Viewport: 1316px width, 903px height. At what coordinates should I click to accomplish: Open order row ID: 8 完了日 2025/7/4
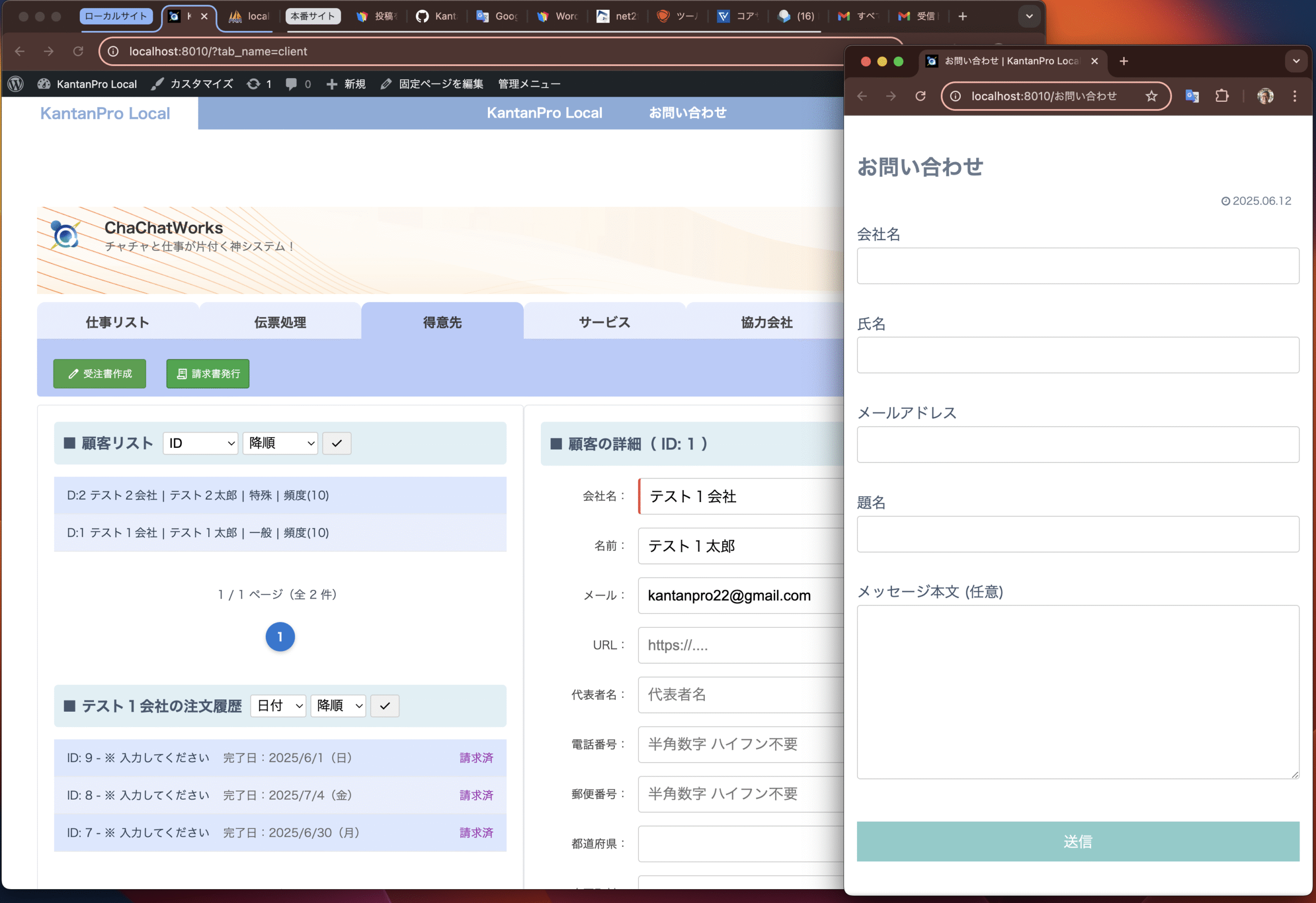280,796
